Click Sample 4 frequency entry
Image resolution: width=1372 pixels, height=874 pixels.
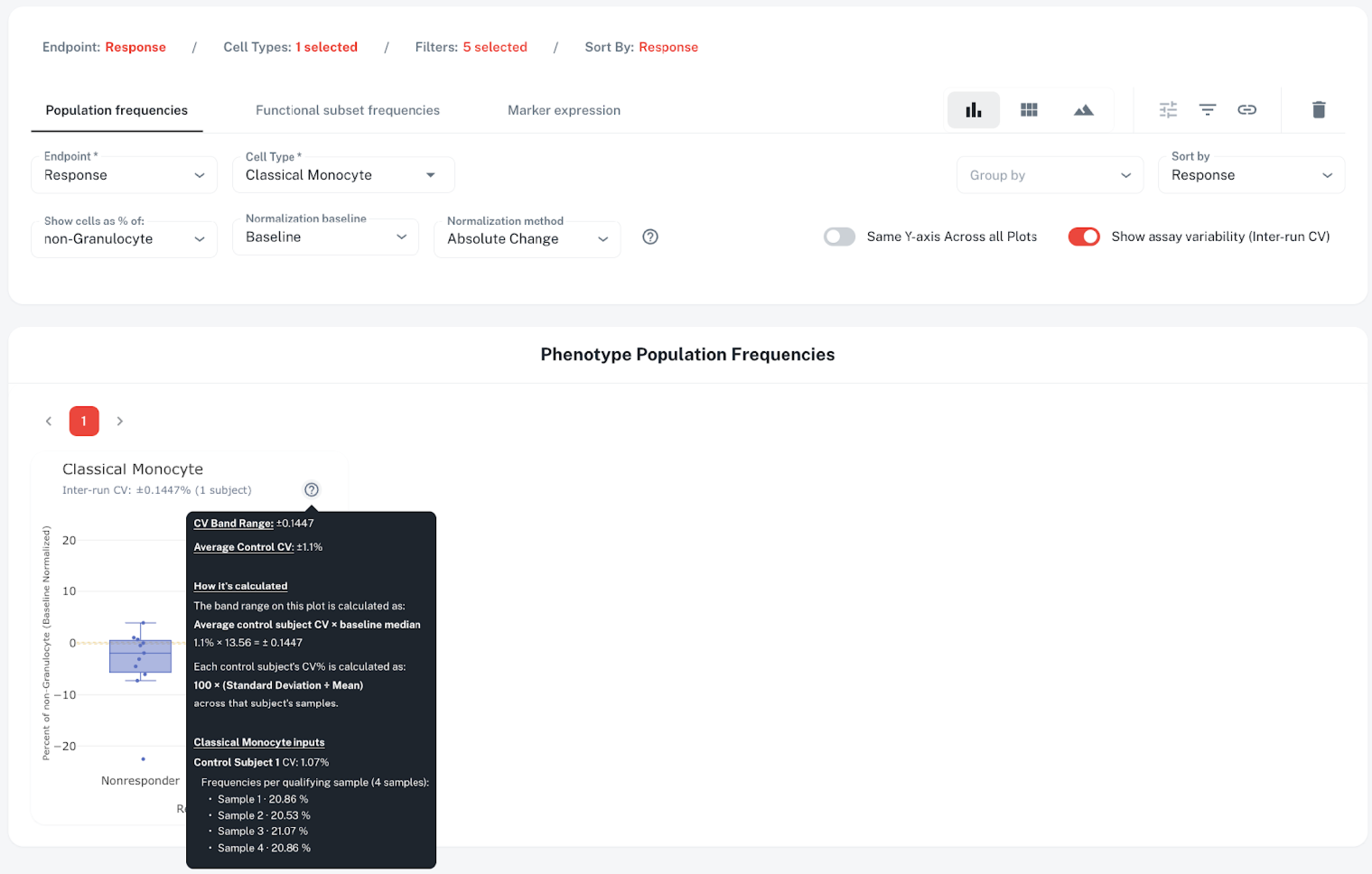(264, 848)
